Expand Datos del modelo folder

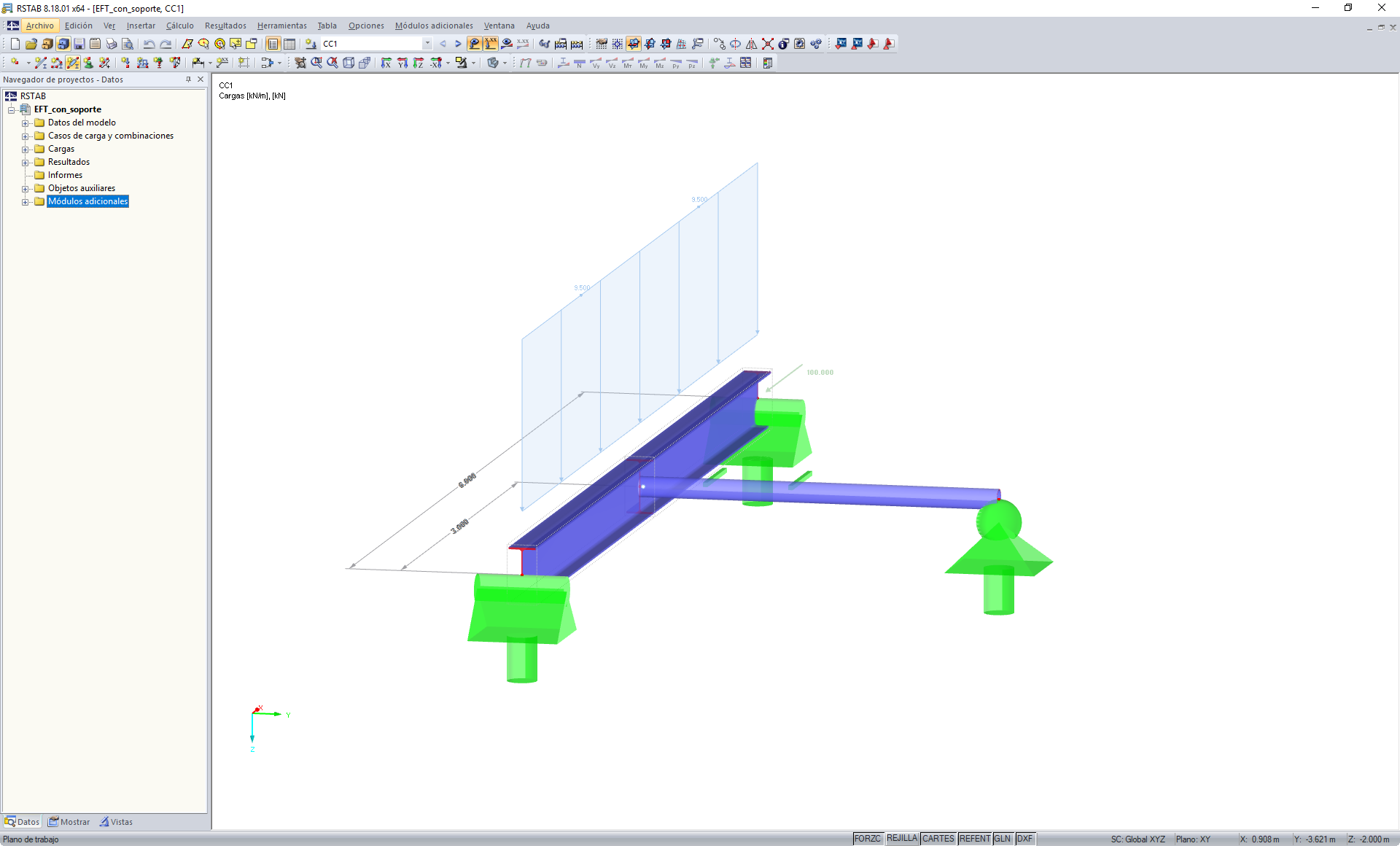pyautogui.click(x=25, y=123)
